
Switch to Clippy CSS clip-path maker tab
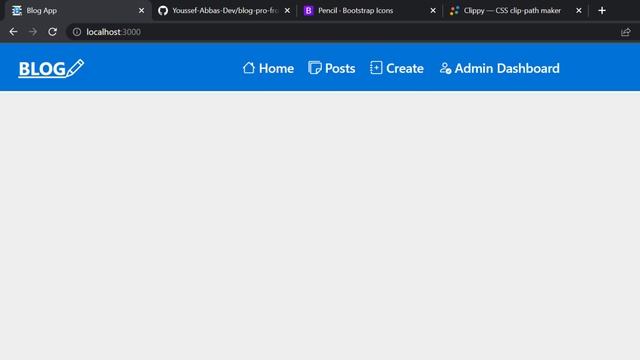pos(516,11)
